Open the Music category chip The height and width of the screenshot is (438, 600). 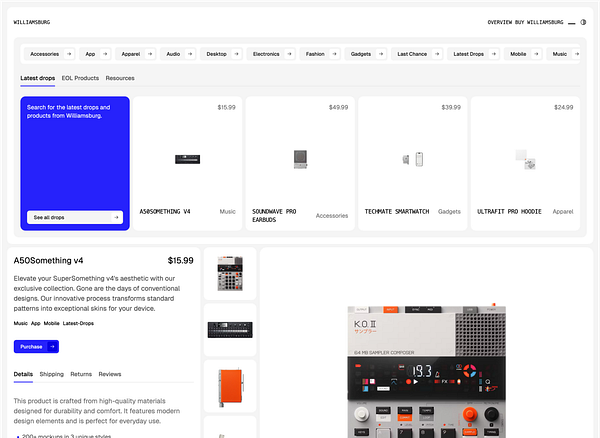click(x=563, y=54)
